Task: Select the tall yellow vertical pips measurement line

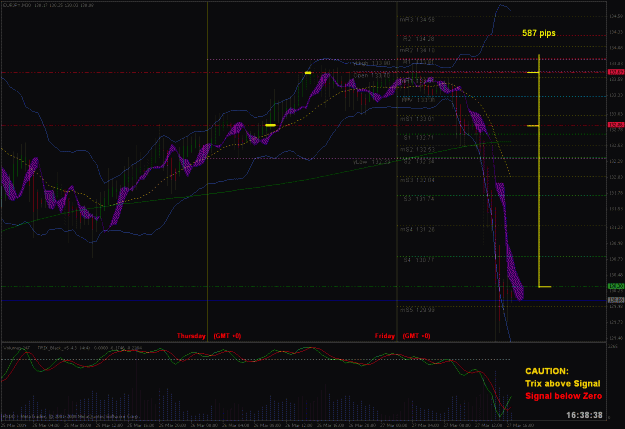Action: [539, 171]
